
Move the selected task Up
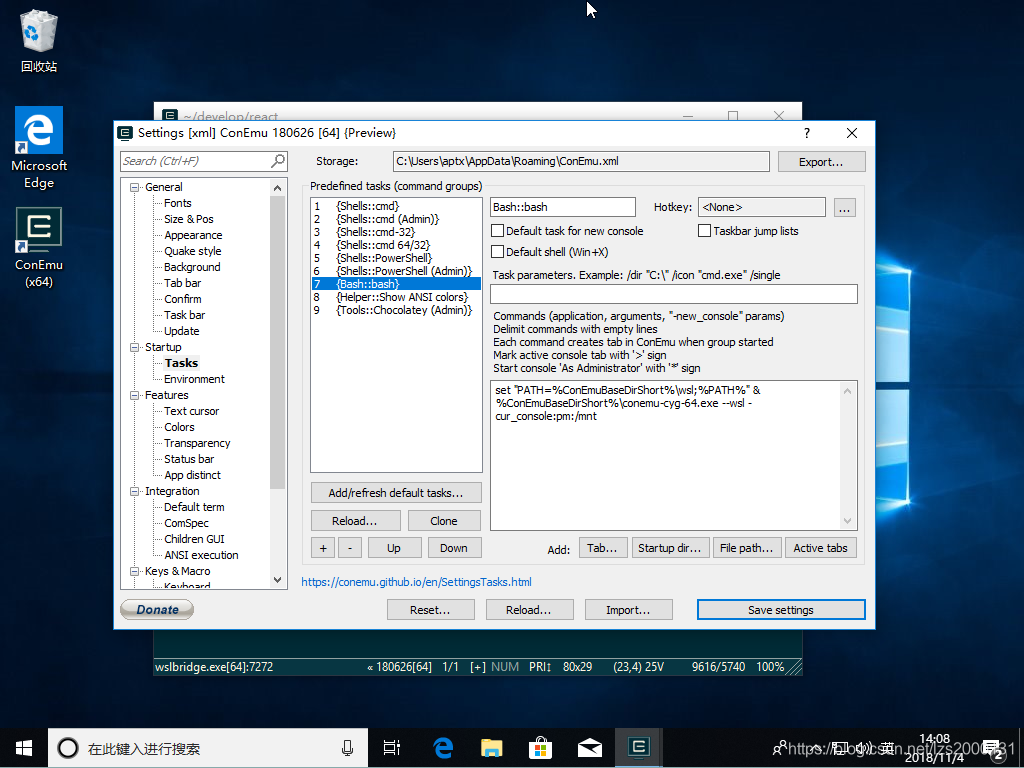point(394,548)
